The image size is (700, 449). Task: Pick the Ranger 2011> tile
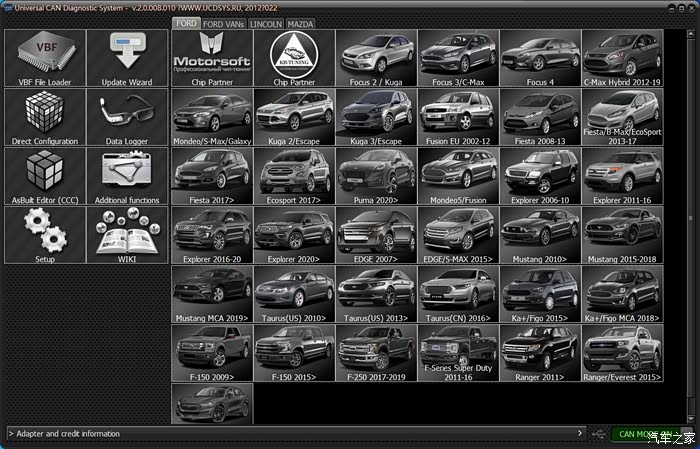click(x=541, y=353)
